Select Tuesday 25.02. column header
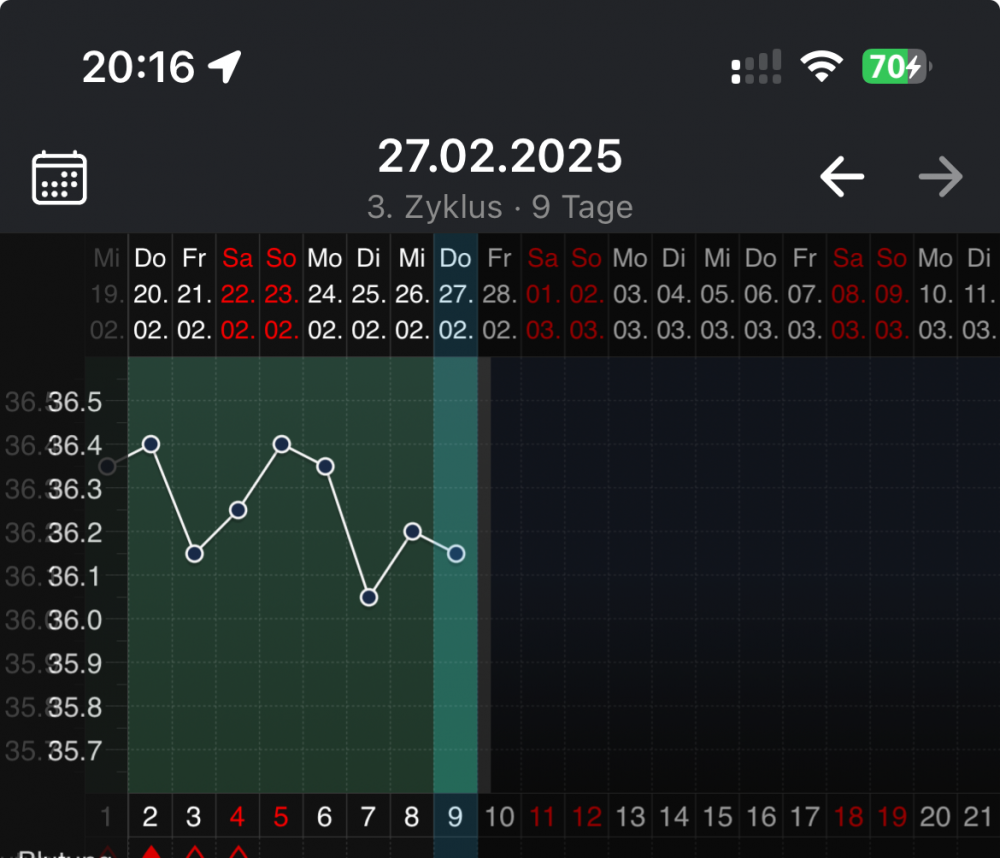 pyautogui.click(x=368, y=294)
